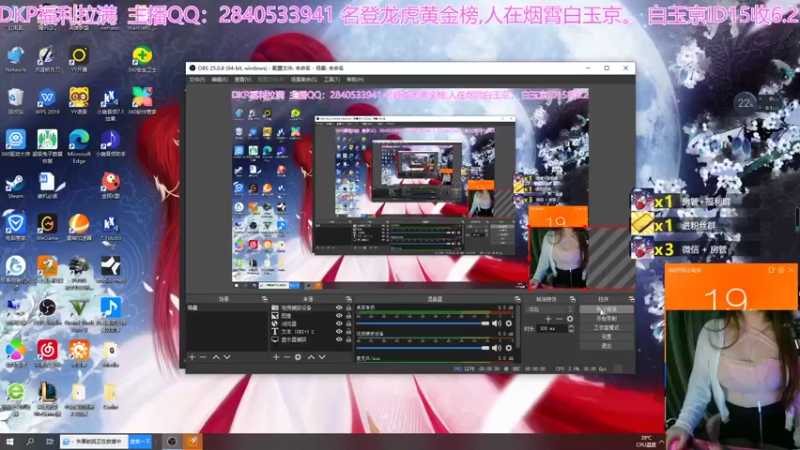Adjust the desktop audio volume slider

click(x=422, y=323)
